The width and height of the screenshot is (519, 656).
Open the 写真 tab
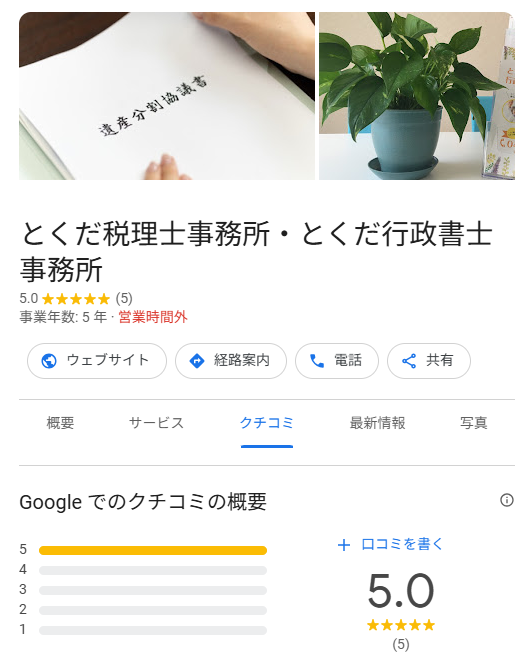point(473,423)
